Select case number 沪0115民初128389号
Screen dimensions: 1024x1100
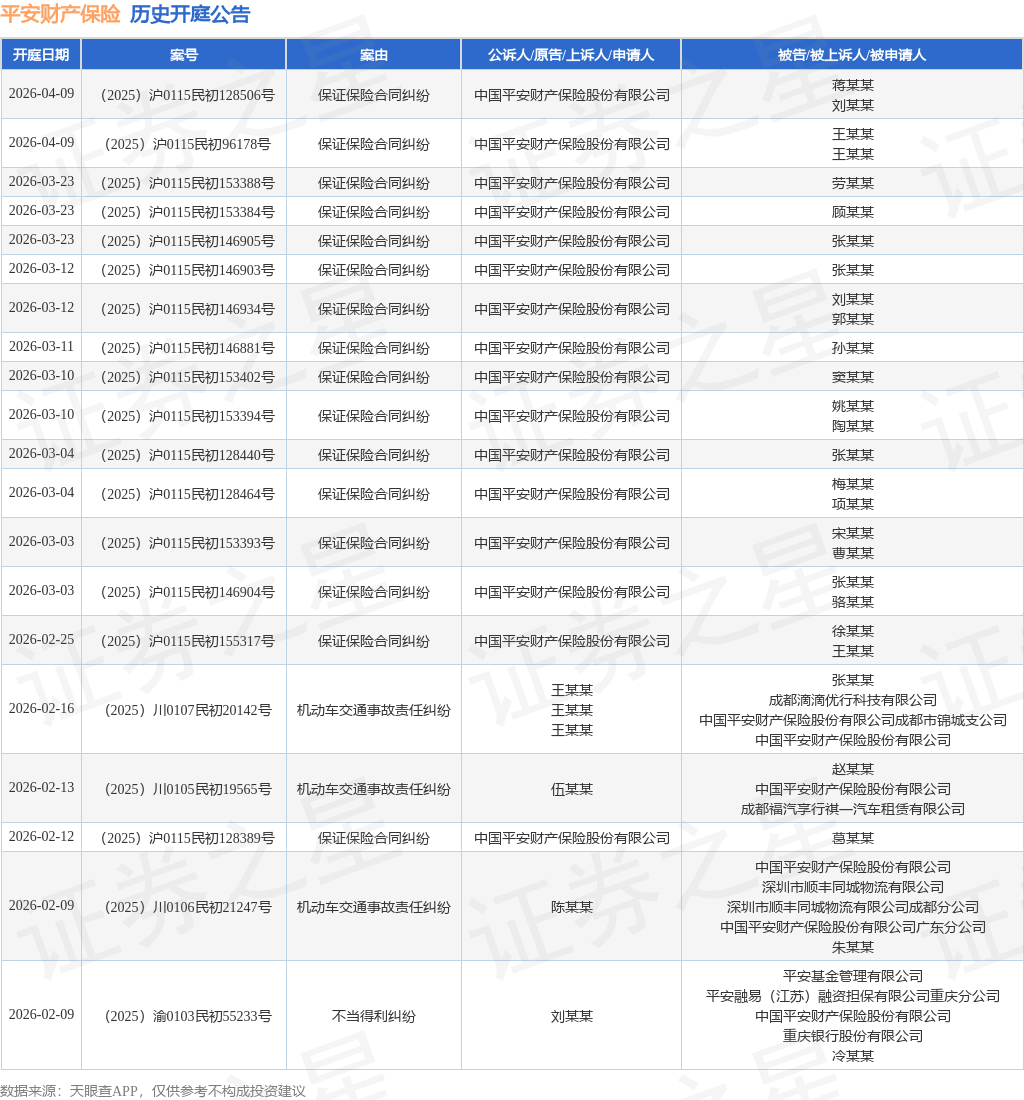[x=187, y=838]
